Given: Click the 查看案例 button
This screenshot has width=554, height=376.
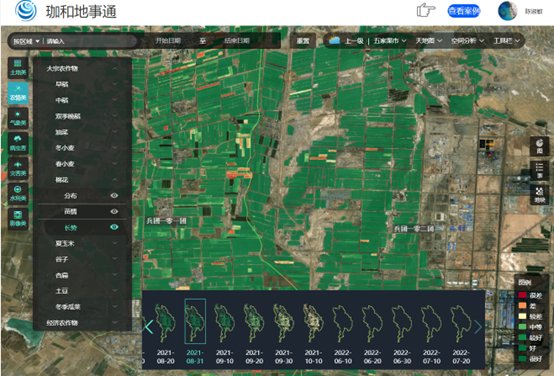Looking at the screenshot, I should pos(464,11).
